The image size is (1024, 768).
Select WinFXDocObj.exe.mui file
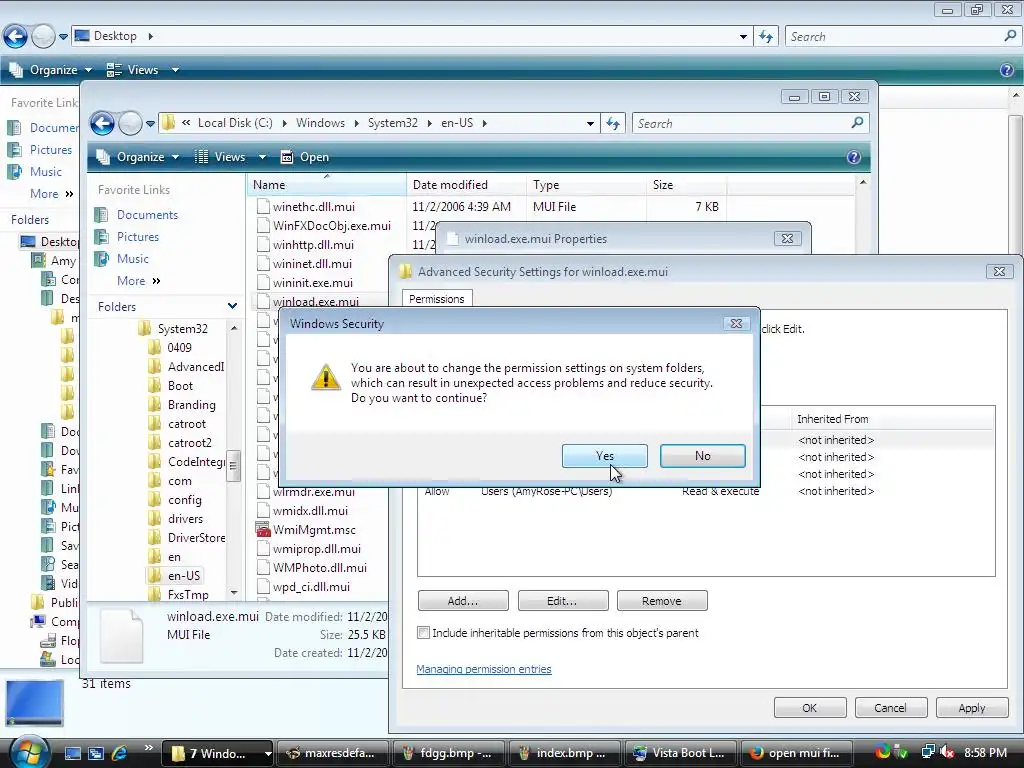[331, 225]
